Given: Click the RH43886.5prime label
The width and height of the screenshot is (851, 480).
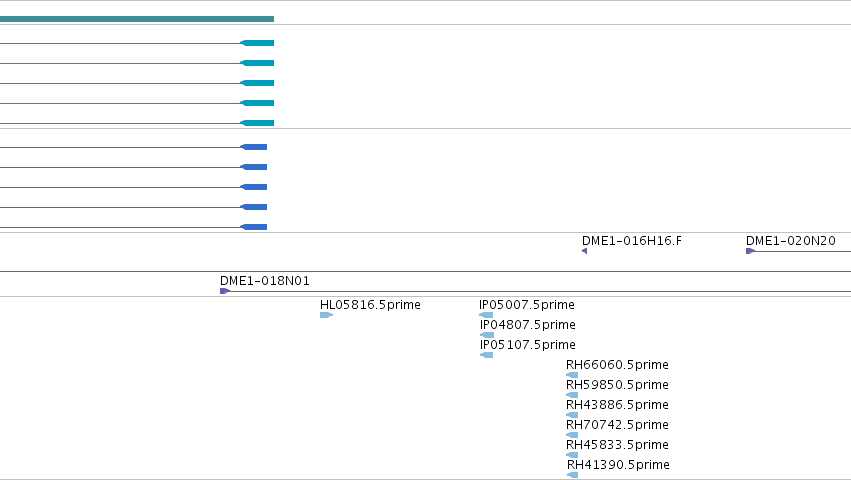Looking at the screenshot, I should [x=617, y=405].
